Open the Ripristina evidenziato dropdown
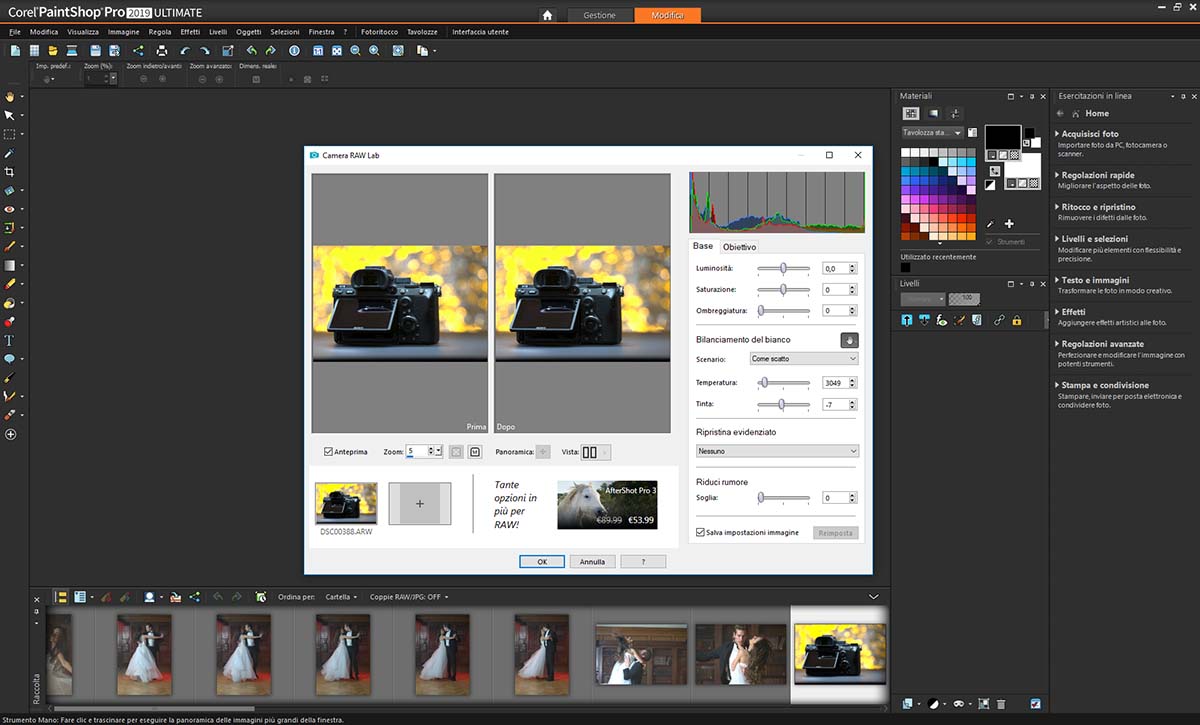Viewport: 1200px width, 725px height. tap(777, 451)
